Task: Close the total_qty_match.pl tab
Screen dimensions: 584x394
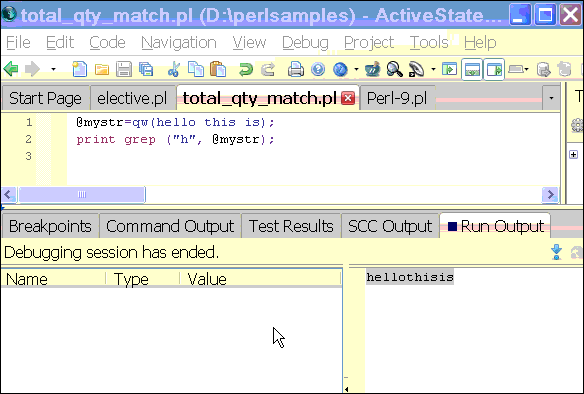Action: (348, 98)
